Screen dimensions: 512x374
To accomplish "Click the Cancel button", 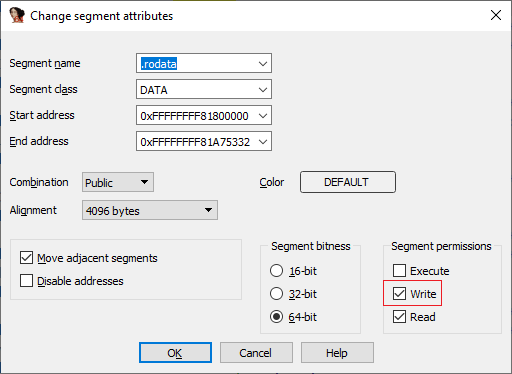I will click(256, 353).
